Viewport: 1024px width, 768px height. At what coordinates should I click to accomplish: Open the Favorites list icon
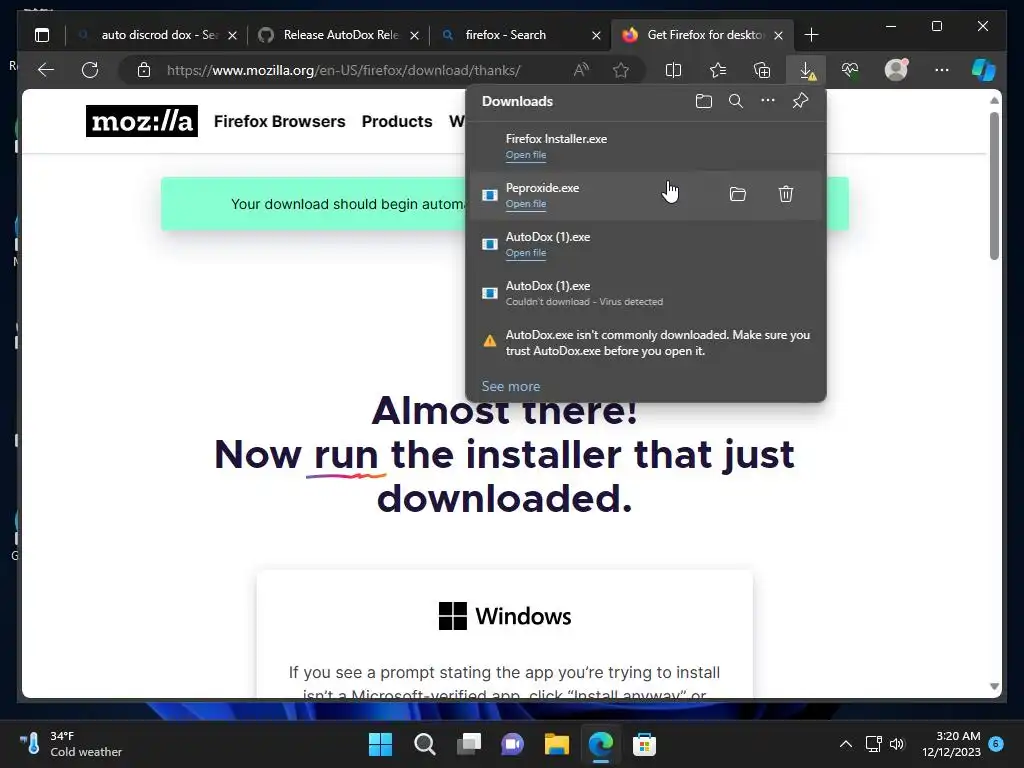pyautogui.click(x=718, y=70)
